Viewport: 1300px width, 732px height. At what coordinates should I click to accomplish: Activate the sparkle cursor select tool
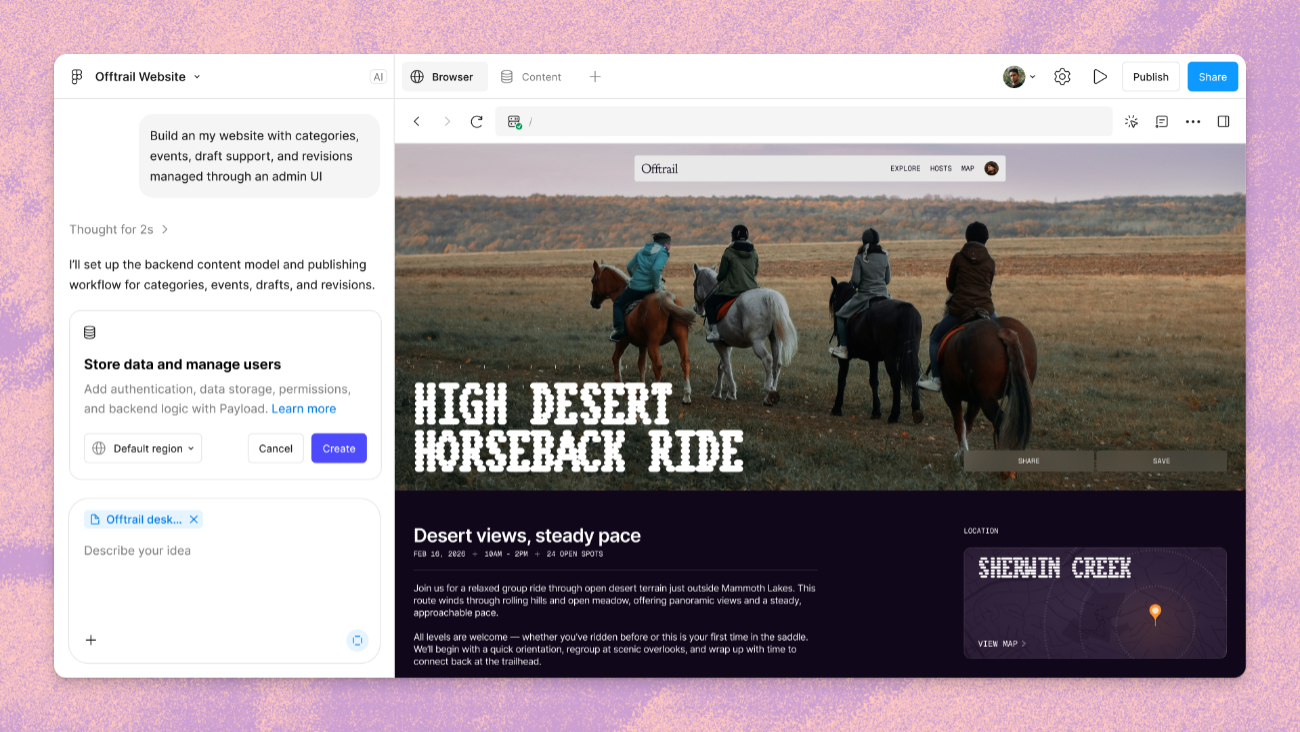tap(1131, 122)
